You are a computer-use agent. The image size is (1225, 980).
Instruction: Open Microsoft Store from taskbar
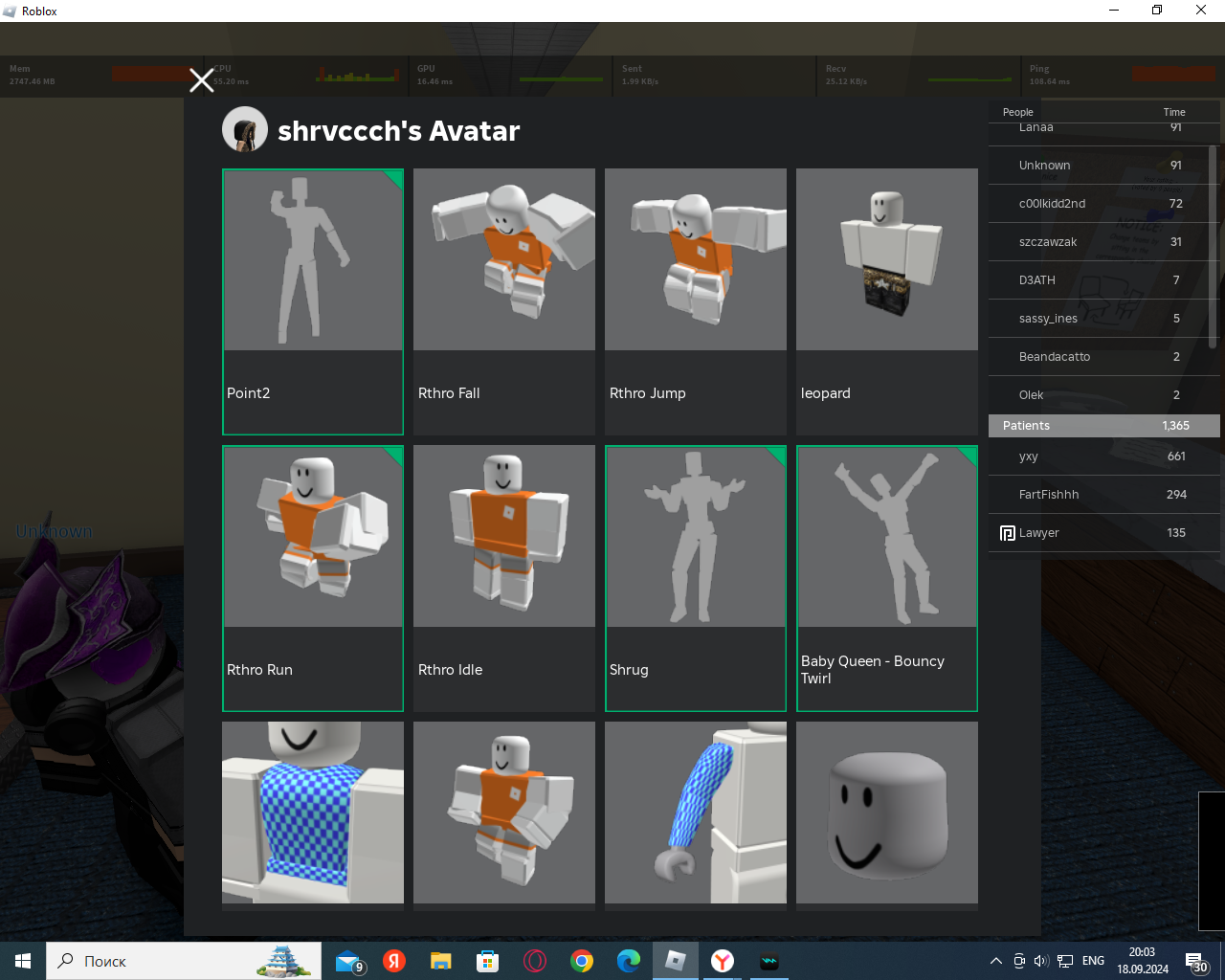click(487, 961)
